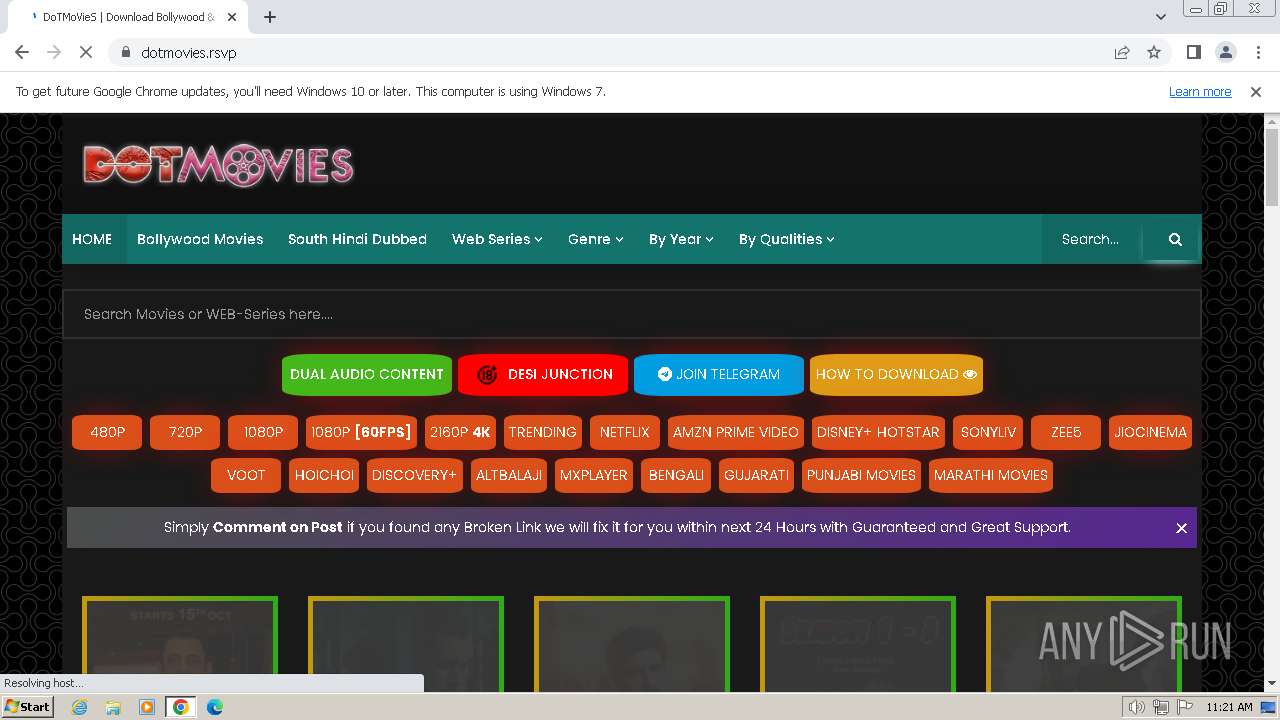
Task: Open the first movie poster thumbnail
Action: pyautogui.click(x=180, y=644)
